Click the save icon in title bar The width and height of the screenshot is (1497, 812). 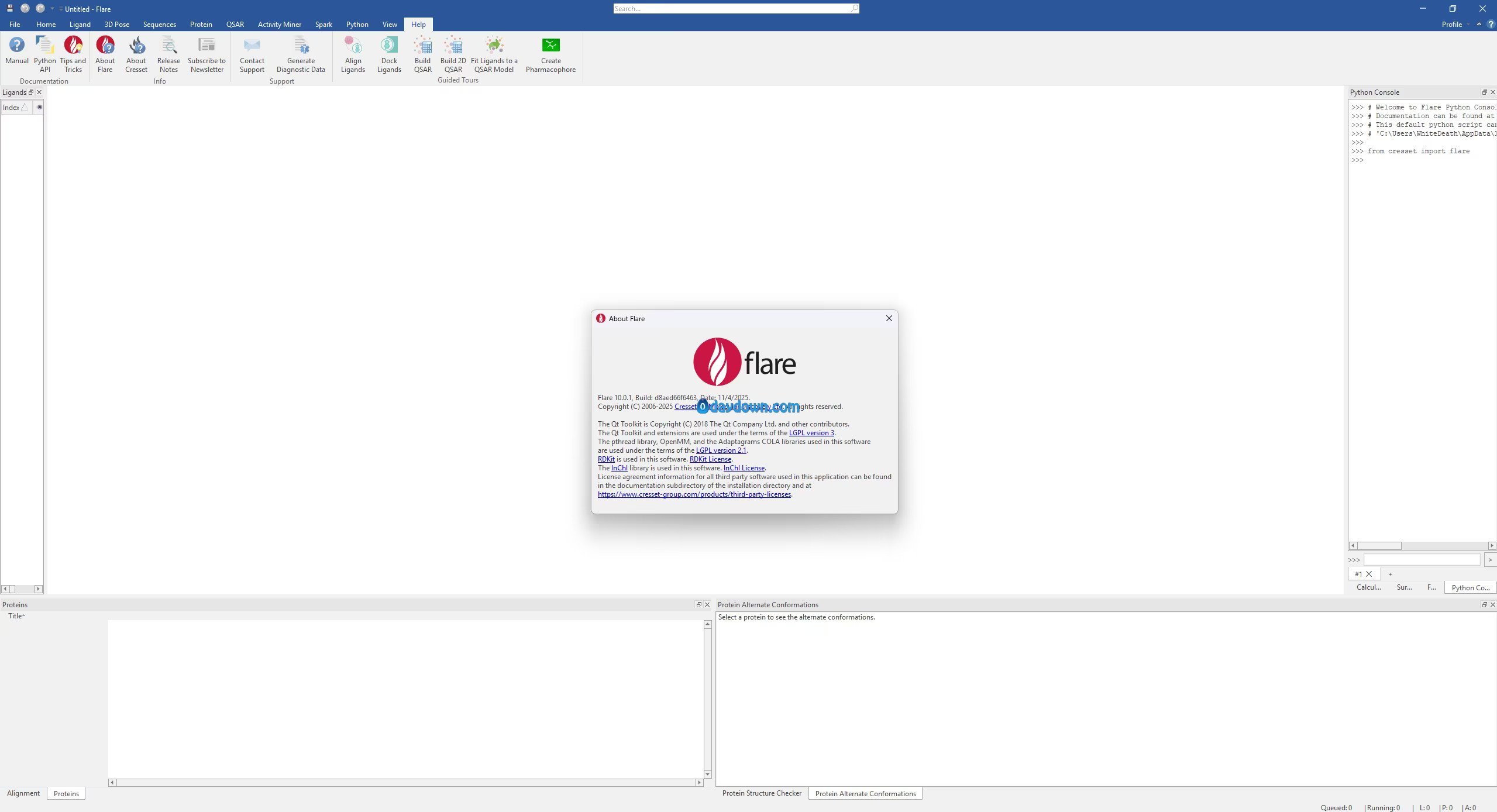tap(9, 8)
